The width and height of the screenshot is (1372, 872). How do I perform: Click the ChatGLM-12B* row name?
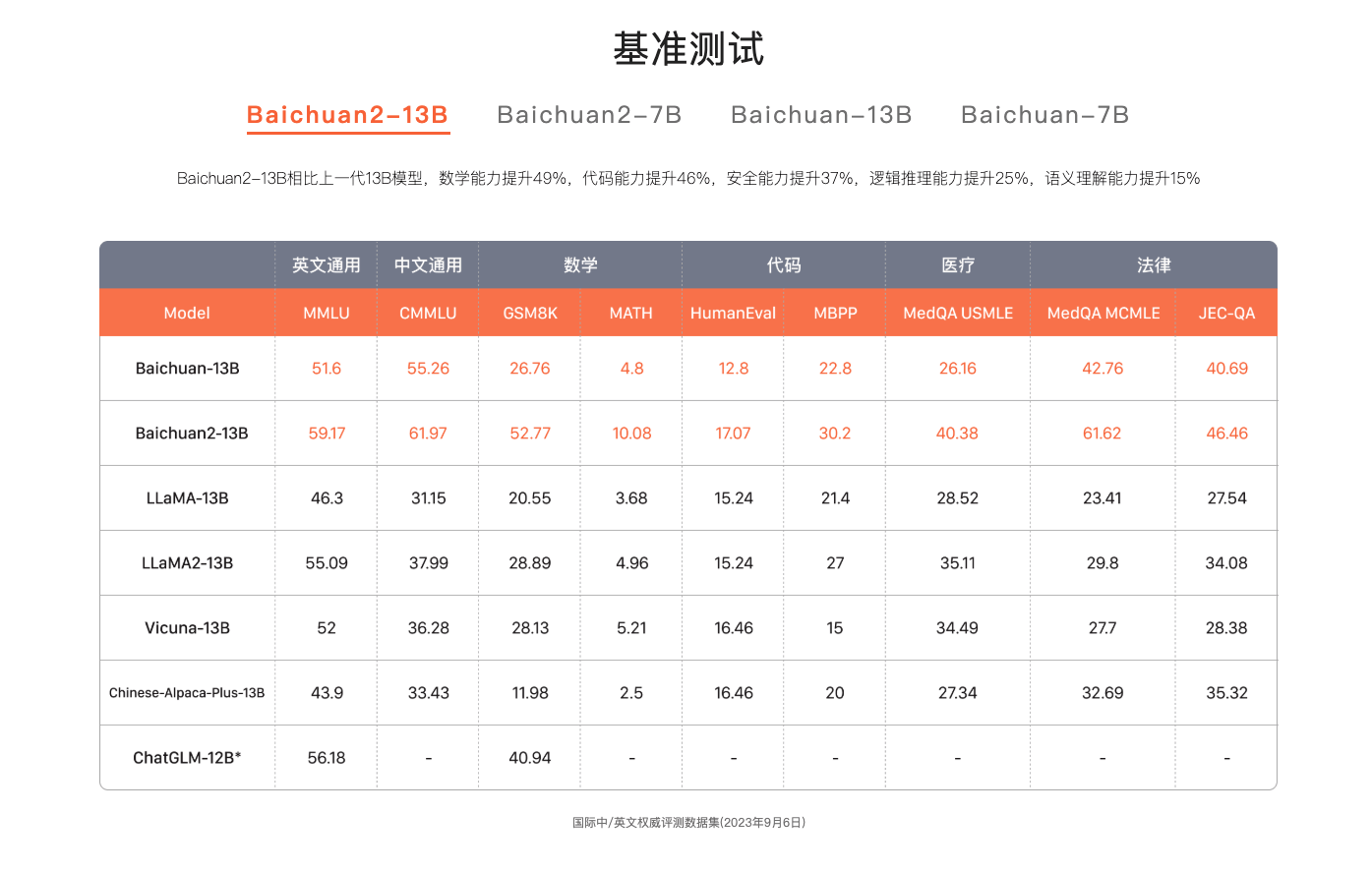[x=187, y=758]
